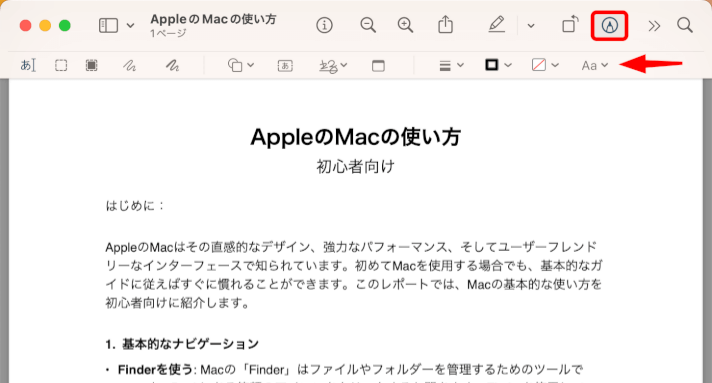Open the Aa Text Style menu
The height and width of the screenshot is (383, 712).
click(x=594, y=65)
